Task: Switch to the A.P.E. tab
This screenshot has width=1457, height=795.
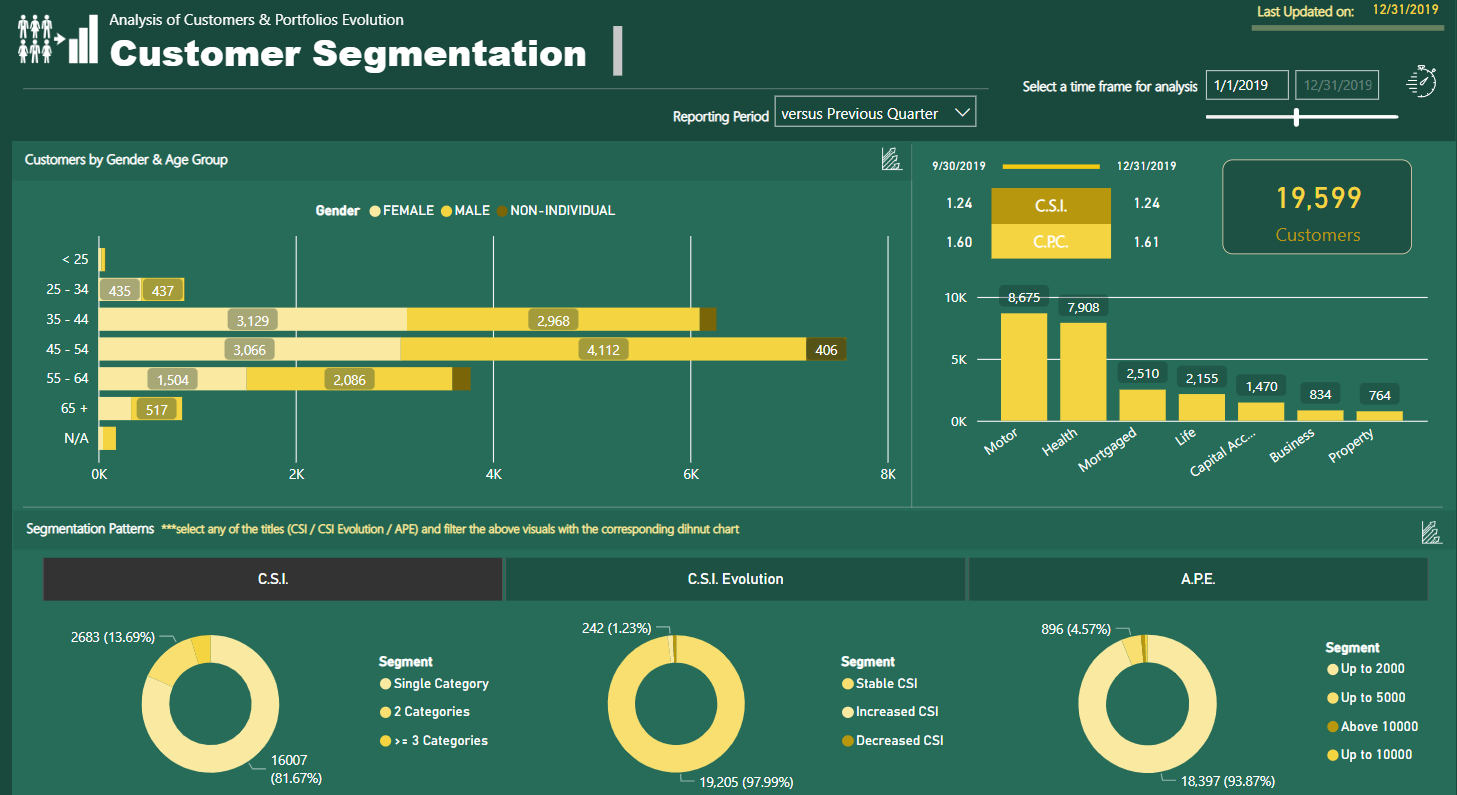Action: point(1197,579)
